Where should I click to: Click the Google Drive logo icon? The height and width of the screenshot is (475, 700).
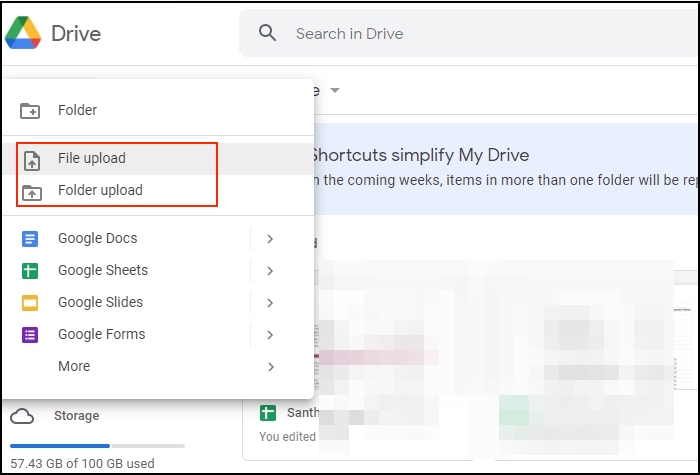click(22, 33)
